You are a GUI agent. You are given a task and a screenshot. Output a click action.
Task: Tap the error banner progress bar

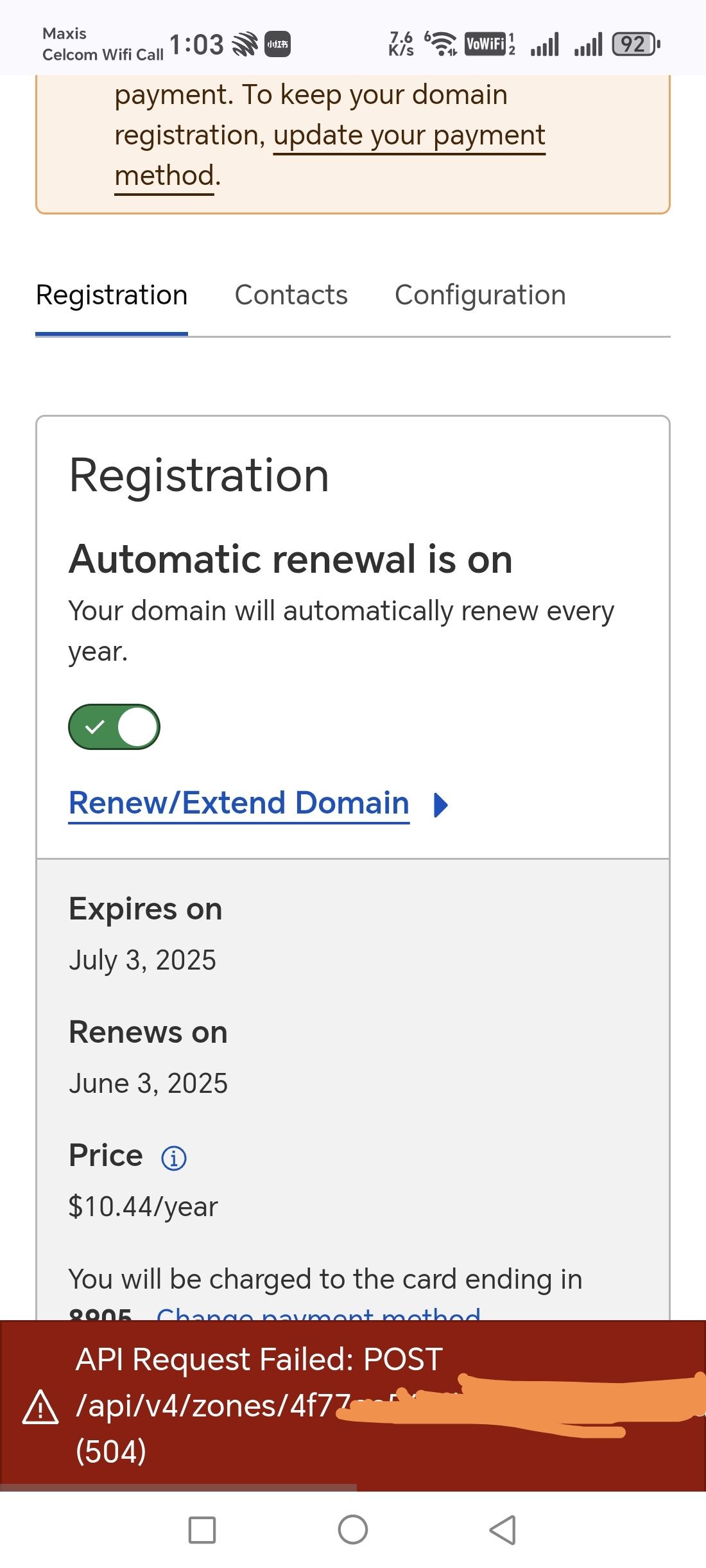[x=178, y=1487]
